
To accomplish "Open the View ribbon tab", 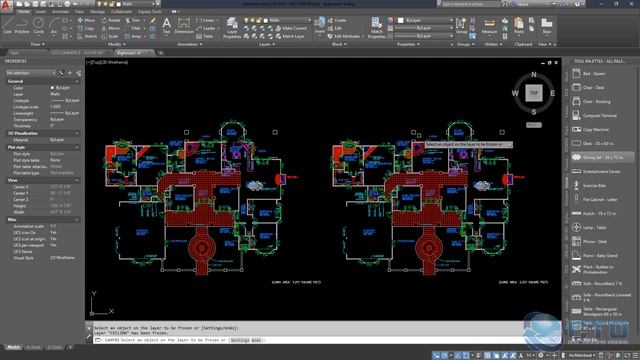I will [79, 12].
